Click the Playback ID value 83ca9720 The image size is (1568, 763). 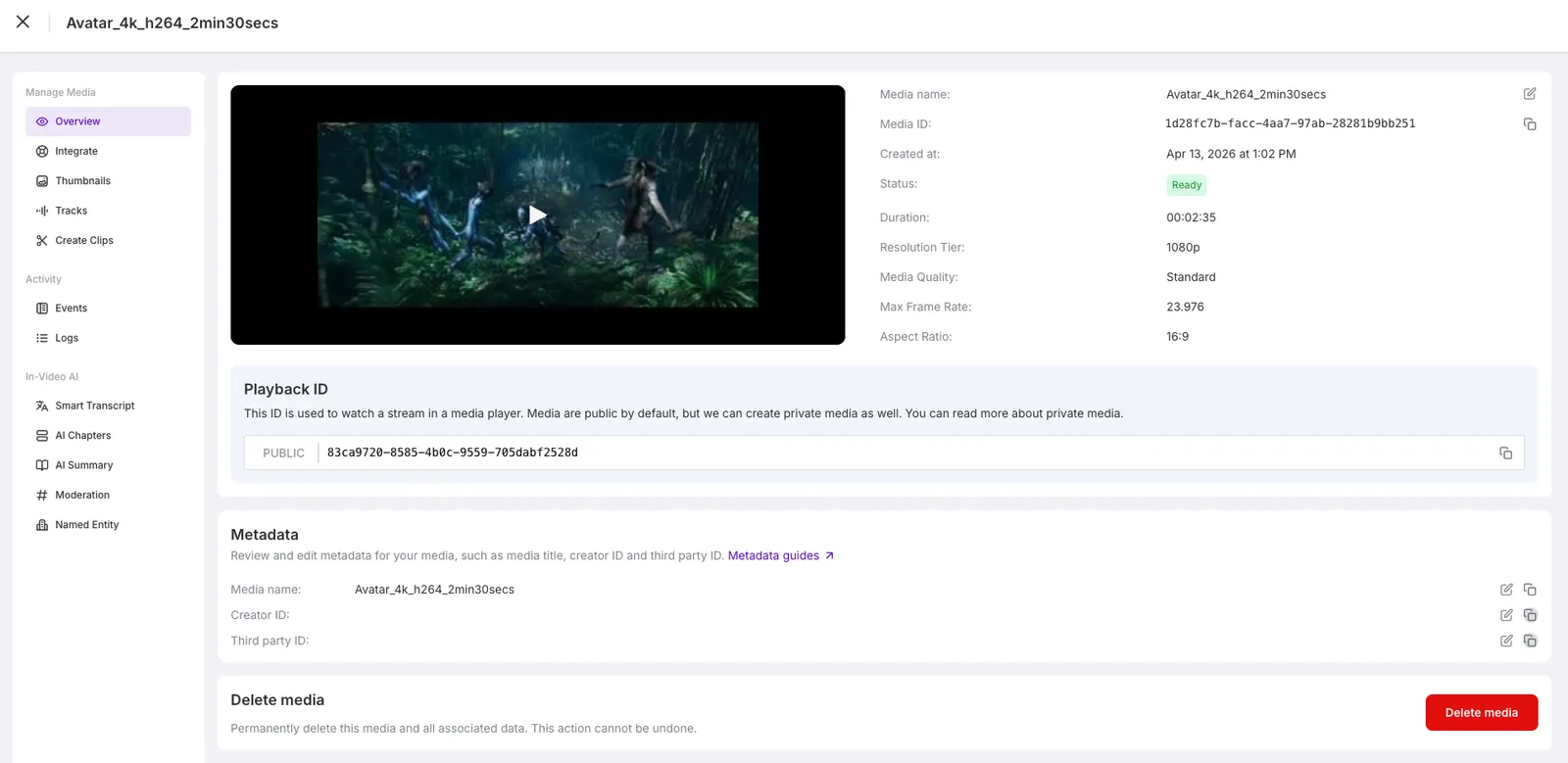pyautogui.click(x=452, y=453)
